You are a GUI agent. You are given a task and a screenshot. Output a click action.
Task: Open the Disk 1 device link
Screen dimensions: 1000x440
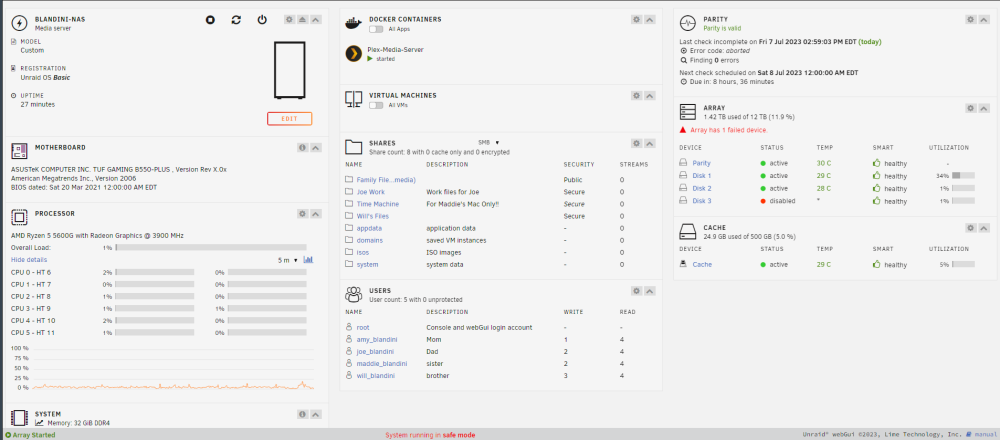point(702,175)
